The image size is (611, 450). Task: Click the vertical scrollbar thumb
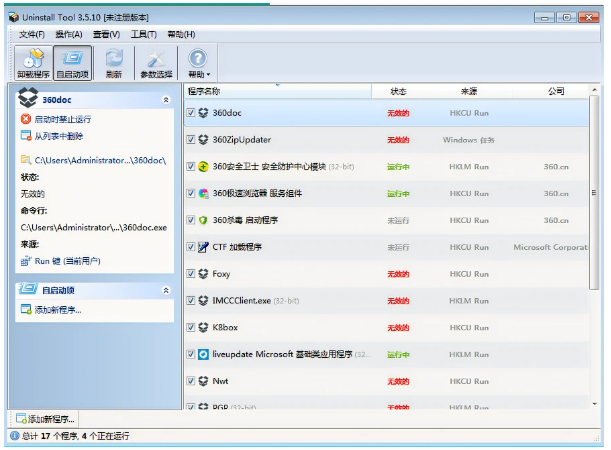[x=594, y=192]
